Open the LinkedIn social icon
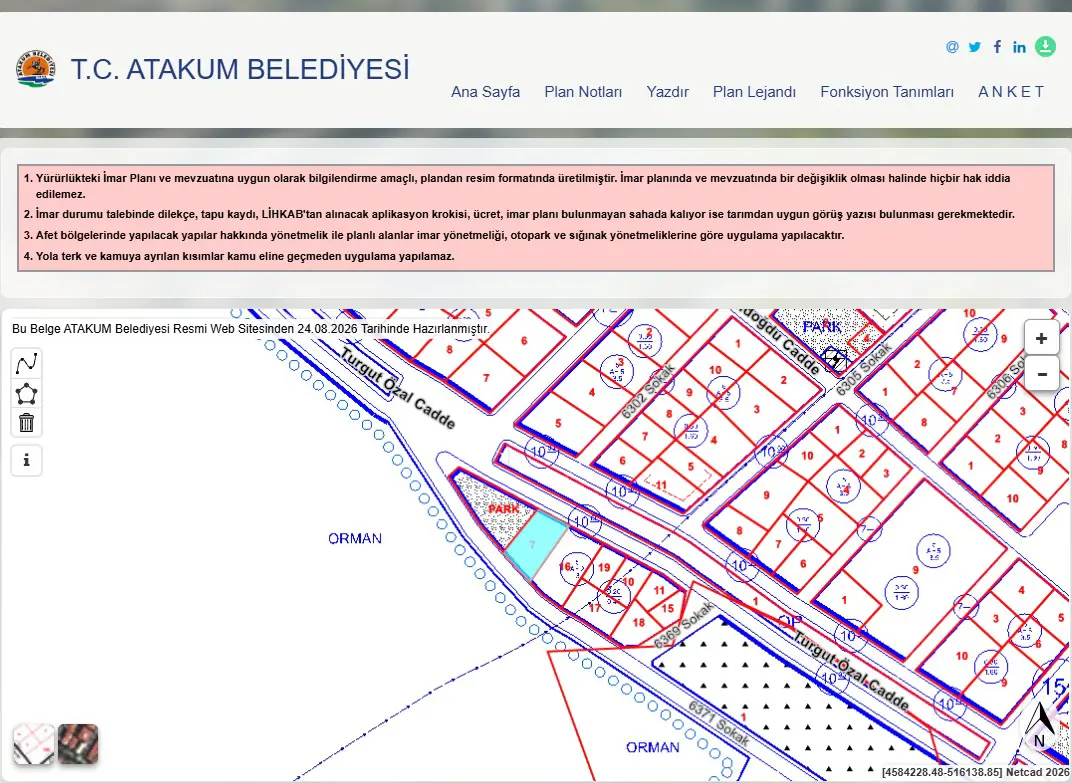 click(x=1019, y=47)
